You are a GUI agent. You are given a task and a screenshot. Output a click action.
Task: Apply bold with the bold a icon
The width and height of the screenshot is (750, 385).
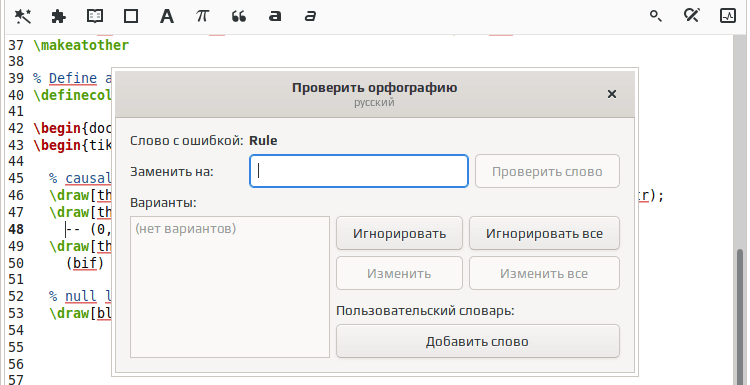275,17
